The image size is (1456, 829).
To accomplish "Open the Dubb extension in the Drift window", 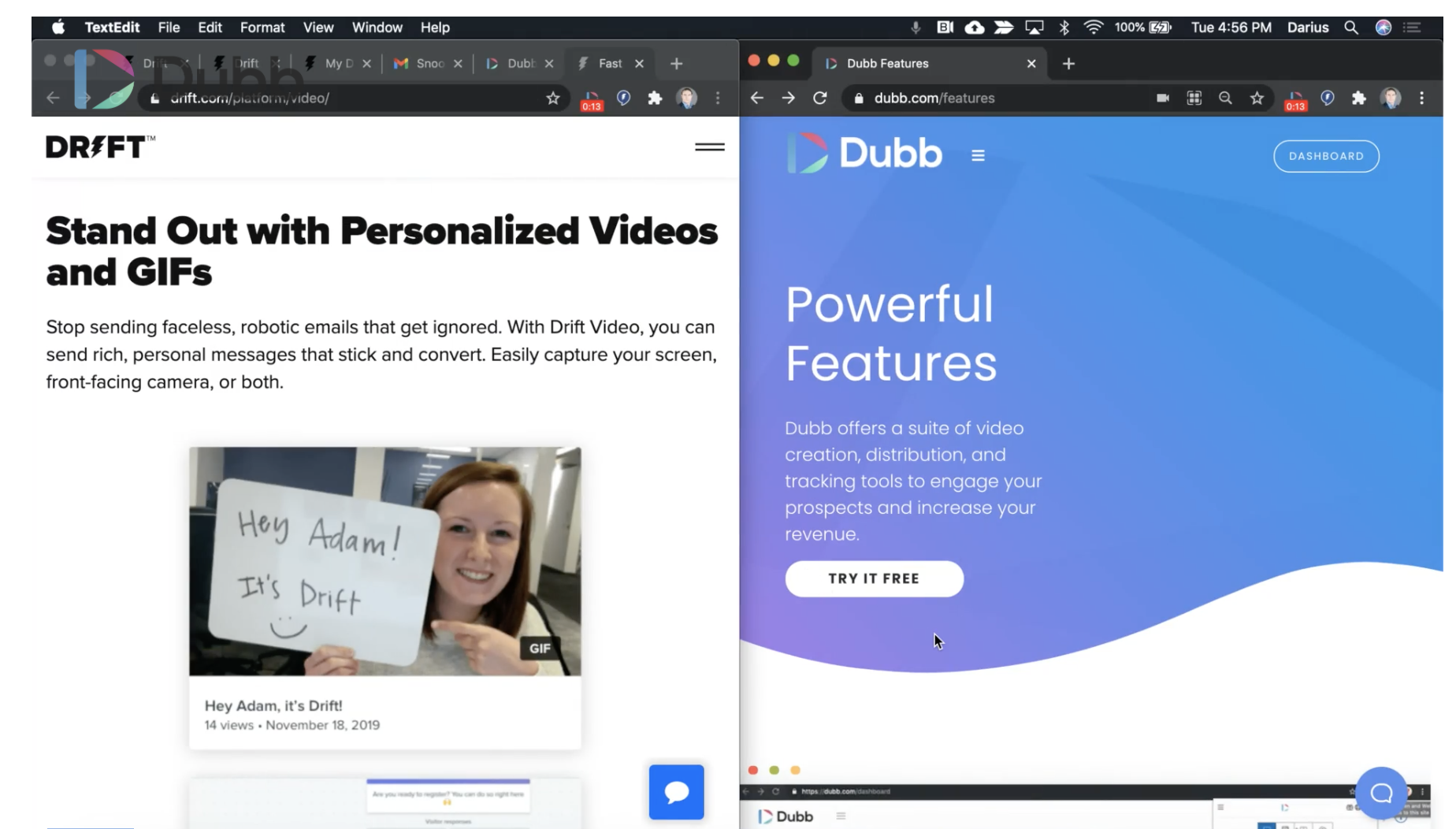I will click(x=591, y=99).
